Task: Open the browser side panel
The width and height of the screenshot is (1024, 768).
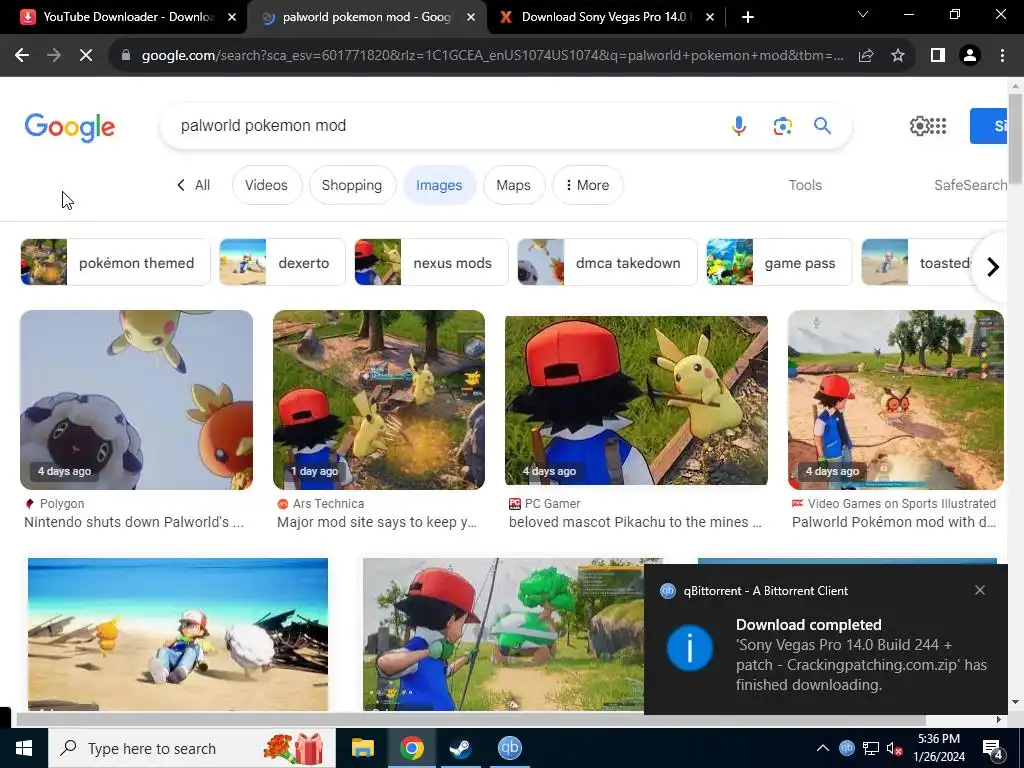Action: point(938,56)
